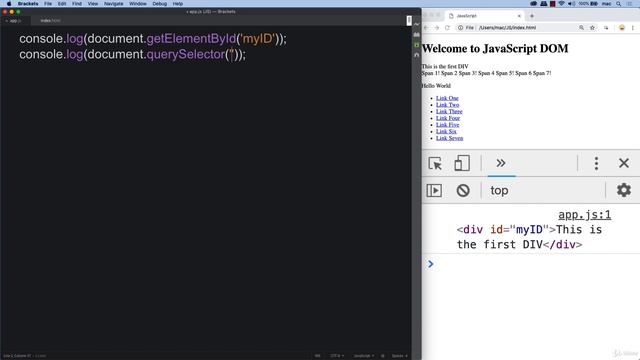640x360 pixels.
Task: Open the zoom magnifier in address bar
Action: pos(581,28)
